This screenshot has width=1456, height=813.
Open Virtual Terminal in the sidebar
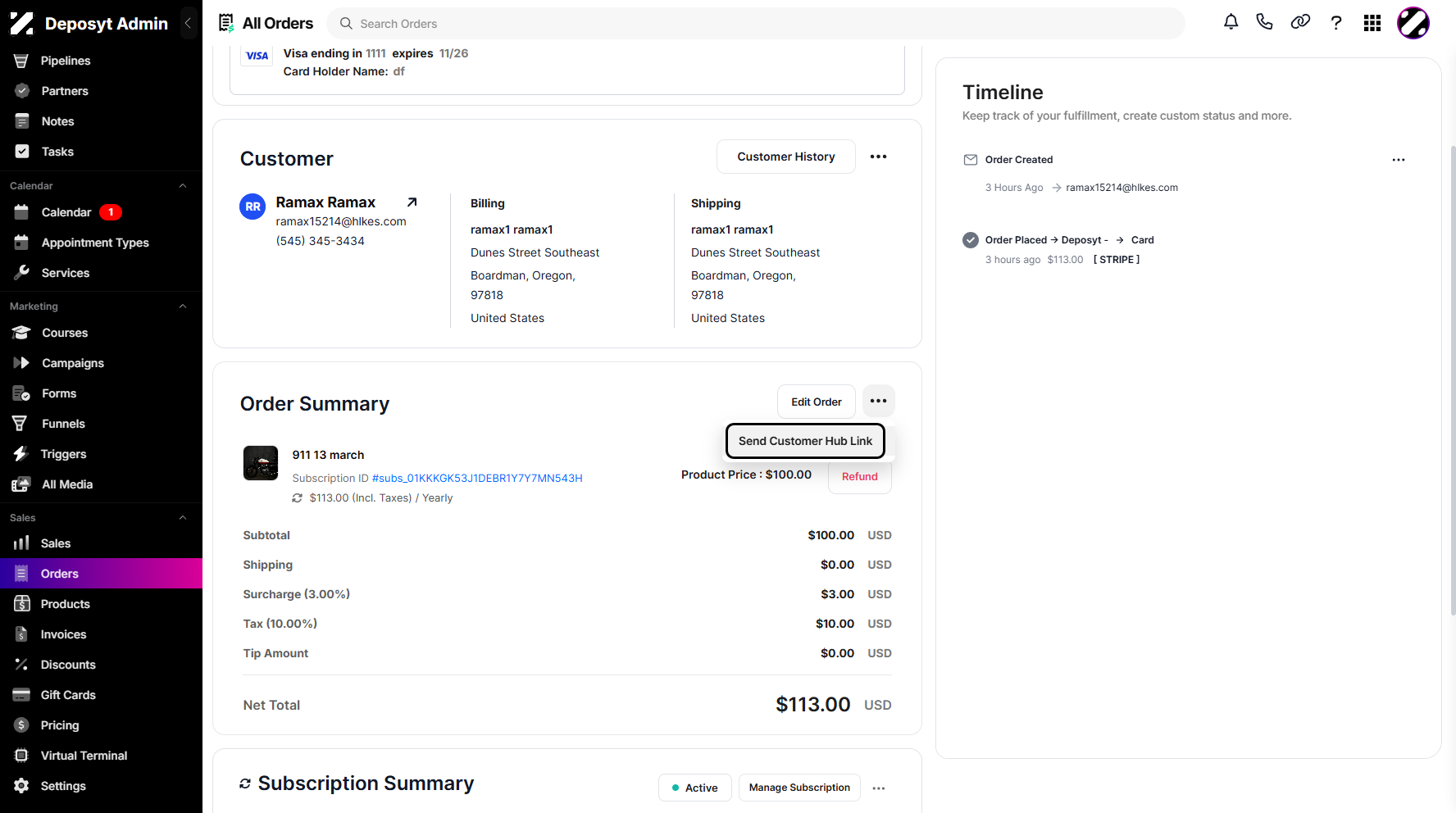click(x=101, y=756)
